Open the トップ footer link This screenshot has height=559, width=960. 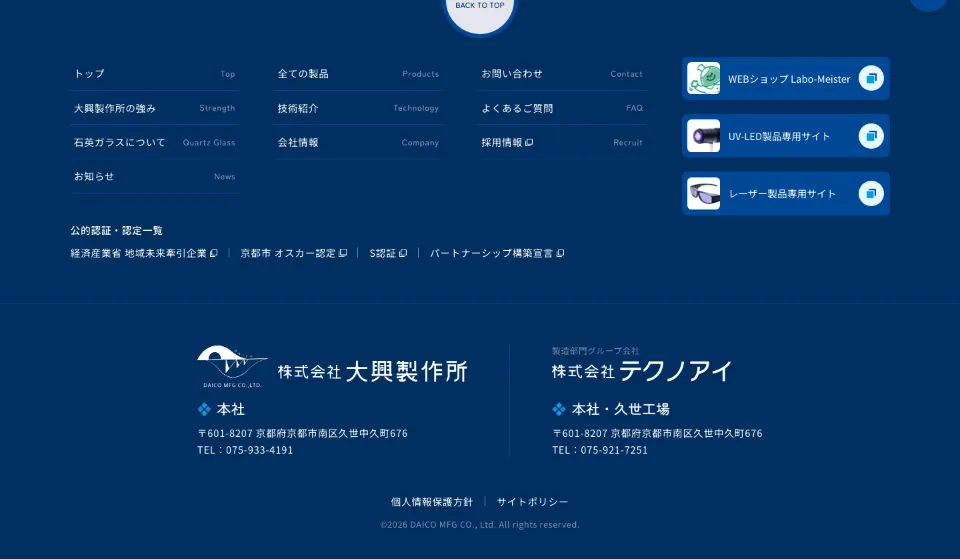pyautogui.click(x=155, y=73)
